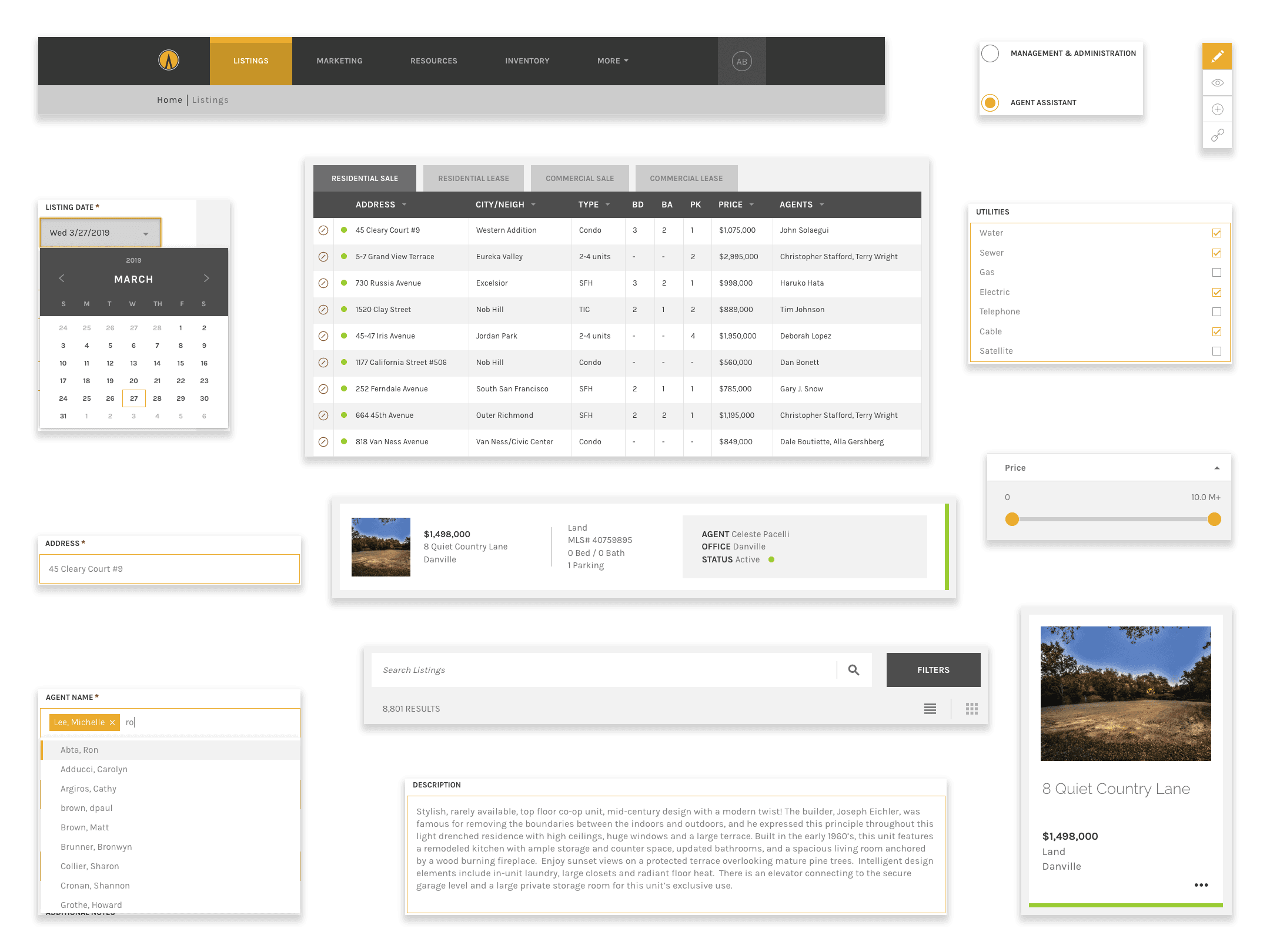Select the Commercial Sale tab
The height and width of the screenshot is (952, 1270).
[579, 178]
